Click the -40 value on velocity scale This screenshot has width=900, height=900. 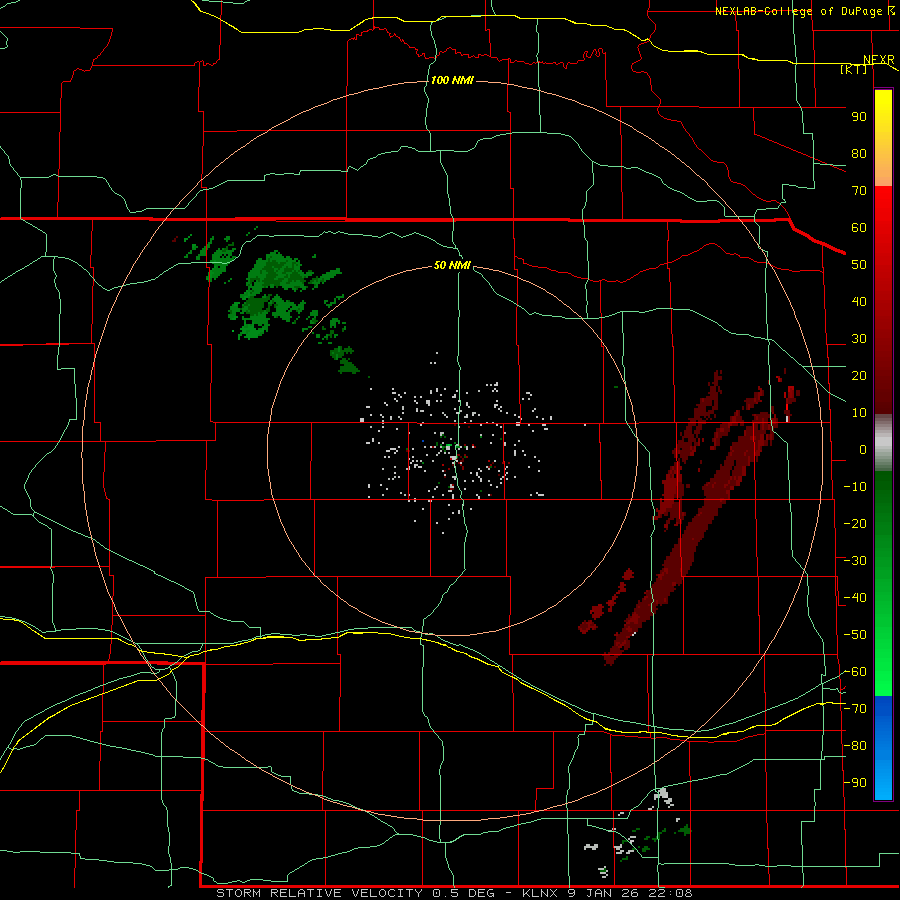coord(855,598)
